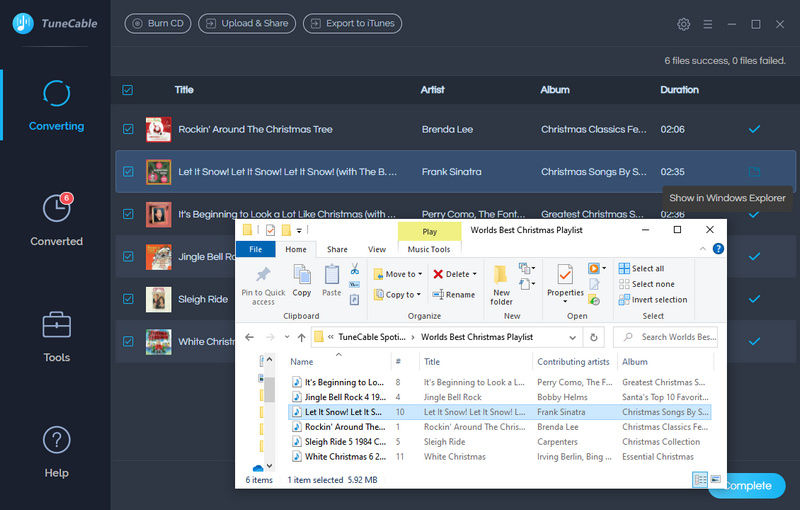Click the Burn CD button

[158, 23]
